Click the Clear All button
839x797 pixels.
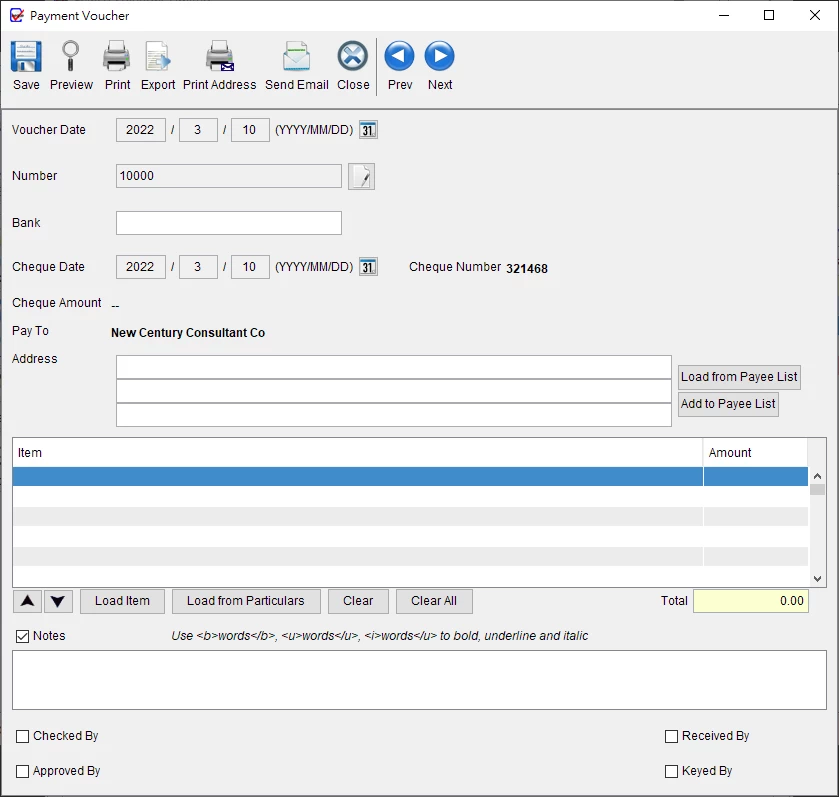(x=434, y=601)
